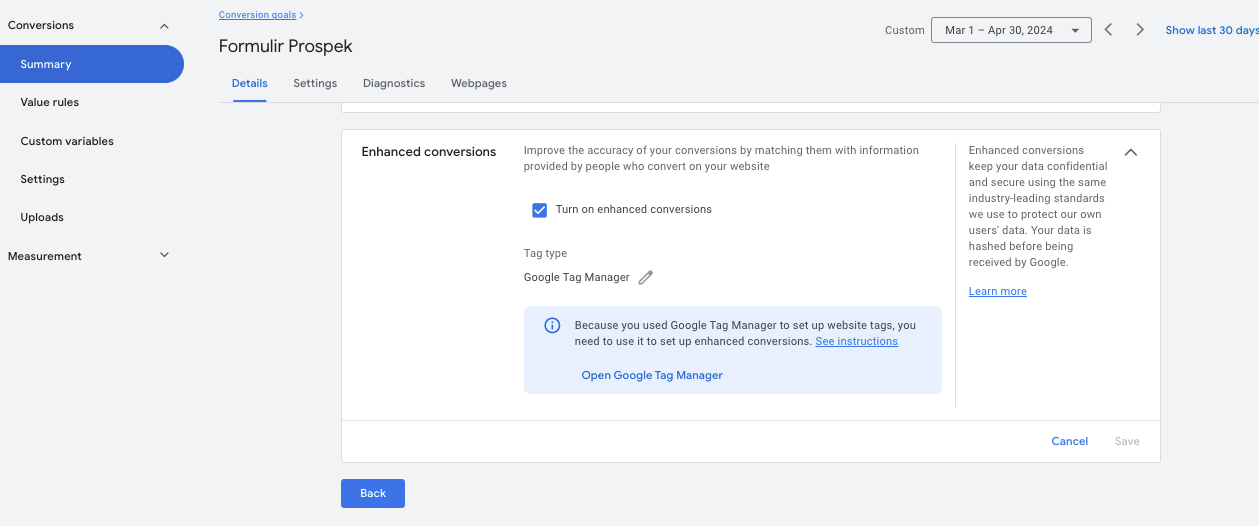
Task: Select Summary in the sidebar
Action: point(92,64)
